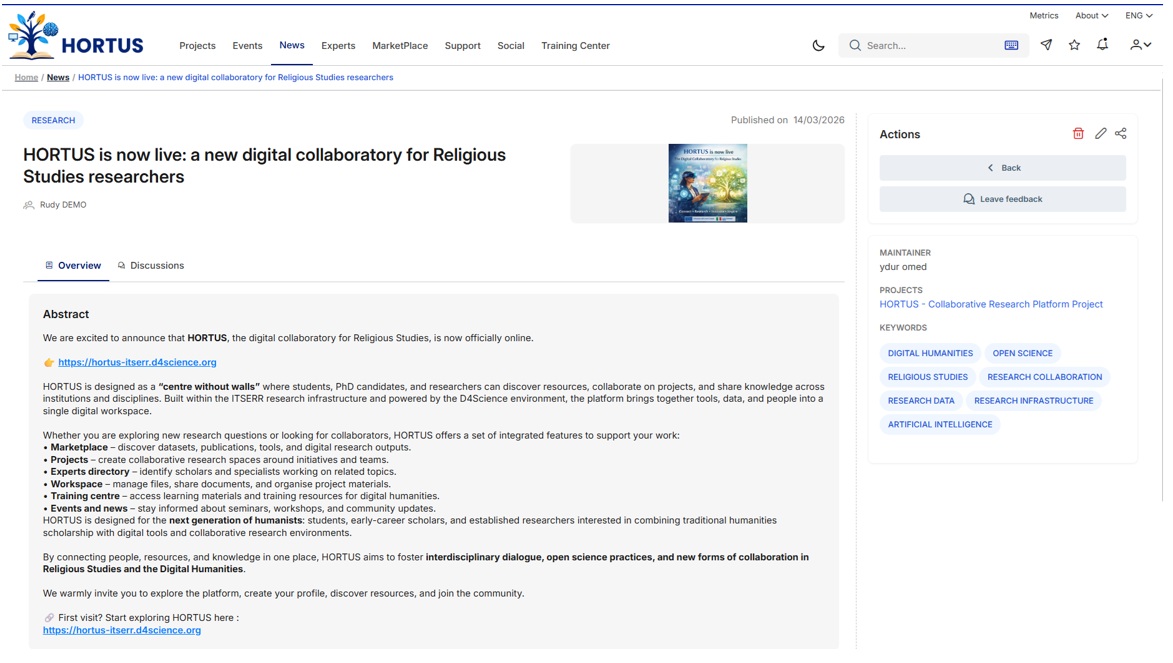
Task: Edit the article with pencil icon
Action: [x=1100, y=134]
